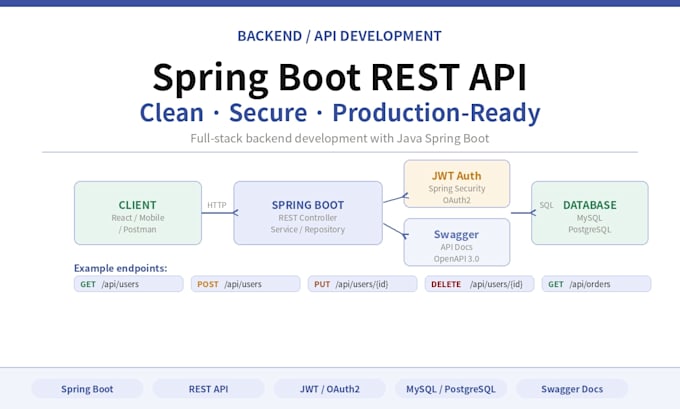The height and width of the screenshot is (409, 680).
Task: Click the DATABASE diagram box
Action: [x=590, y=213]
